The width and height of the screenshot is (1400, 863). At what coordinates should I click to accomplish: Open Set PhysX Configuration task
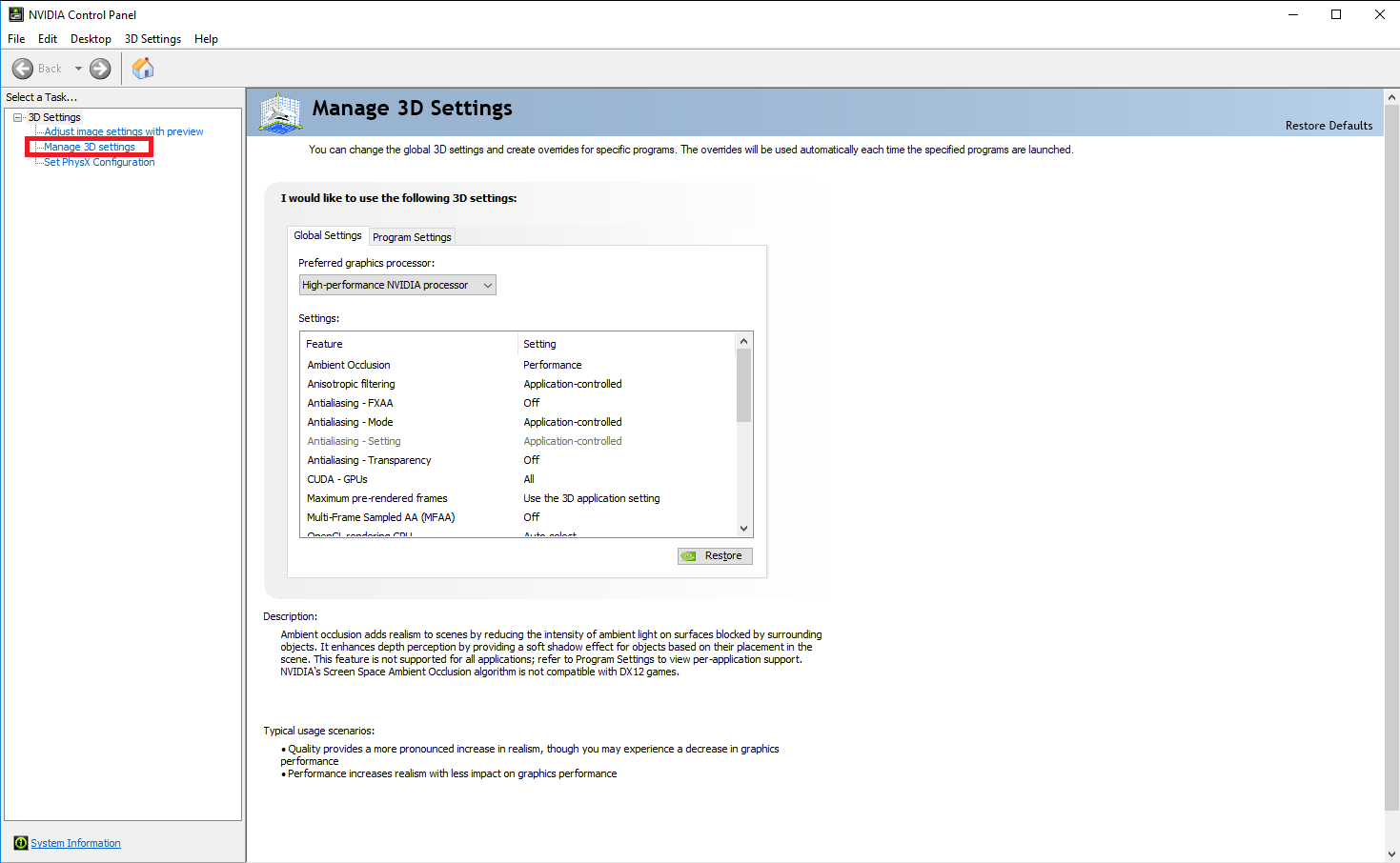pos(99,162)
